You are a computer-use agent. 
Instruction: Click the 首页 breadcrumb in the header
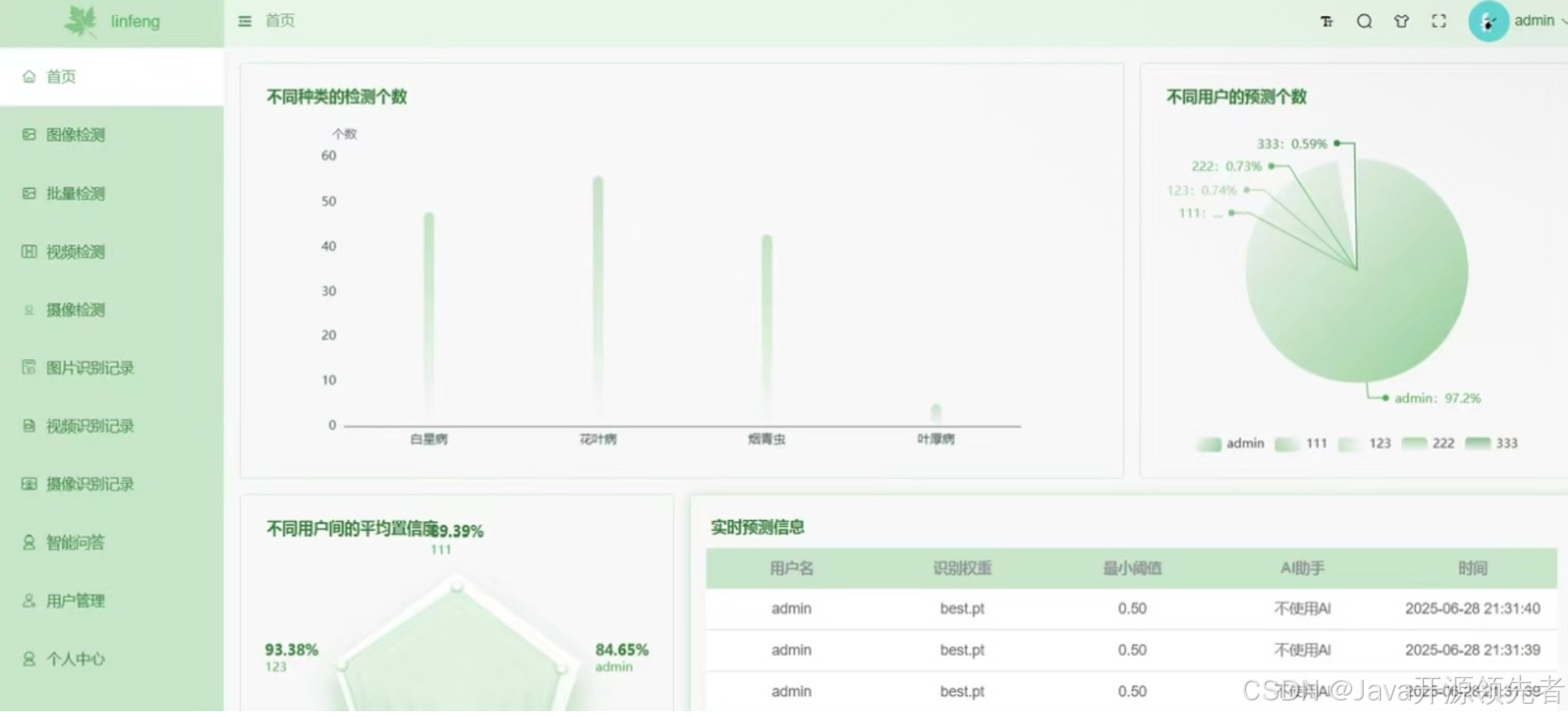[280, 21]
